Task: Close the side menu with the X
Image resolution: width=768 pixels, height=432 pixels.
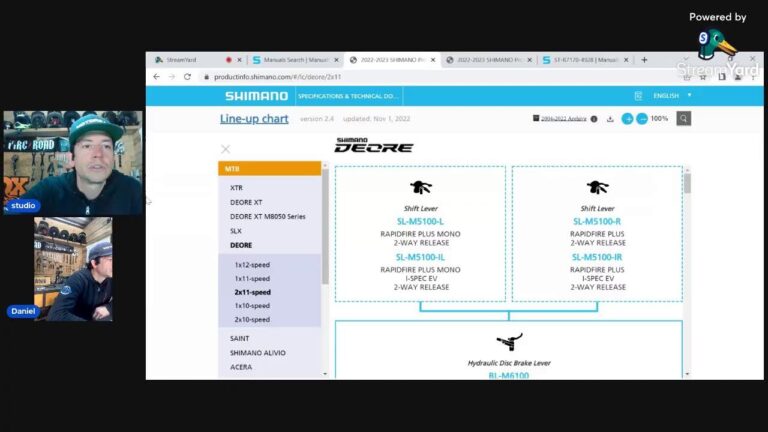Action: click(225, 149)
